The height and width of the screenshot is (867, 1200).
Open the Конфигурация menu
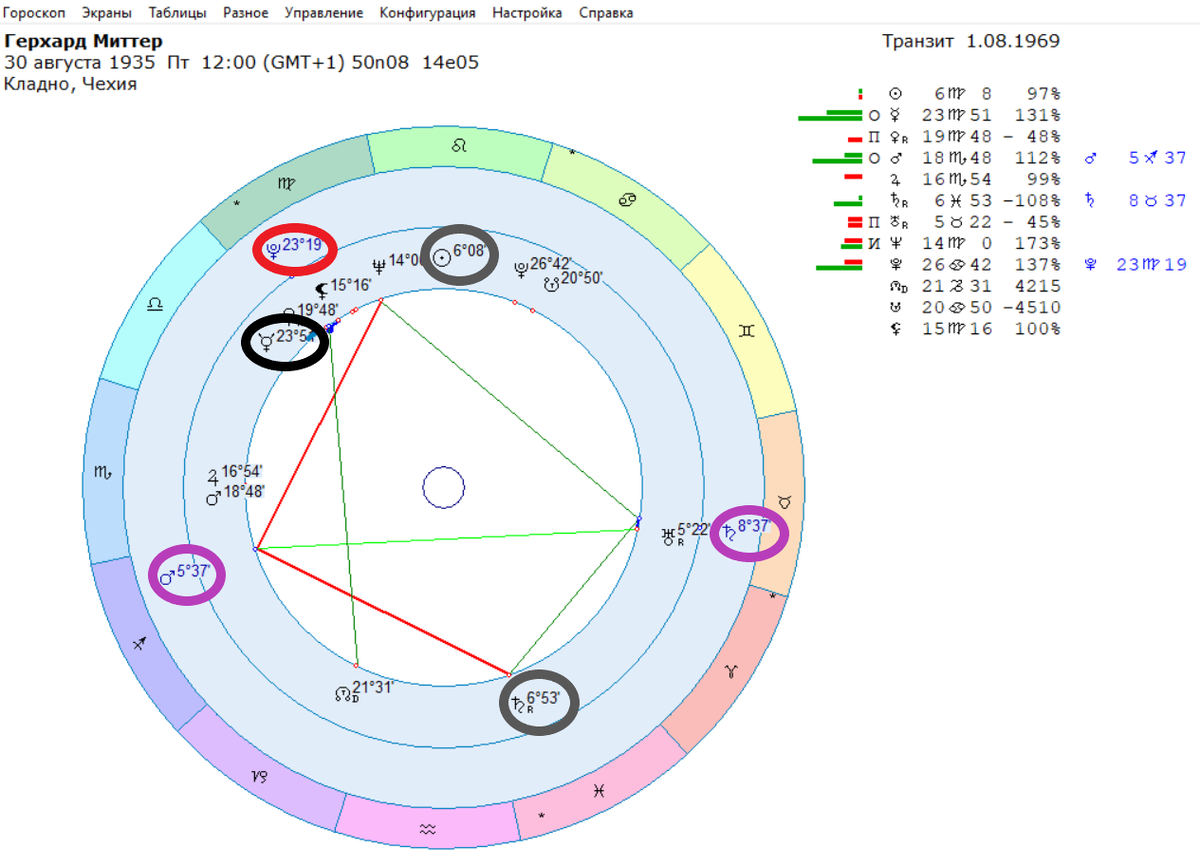pyautogui.click(x=428, y=13)
